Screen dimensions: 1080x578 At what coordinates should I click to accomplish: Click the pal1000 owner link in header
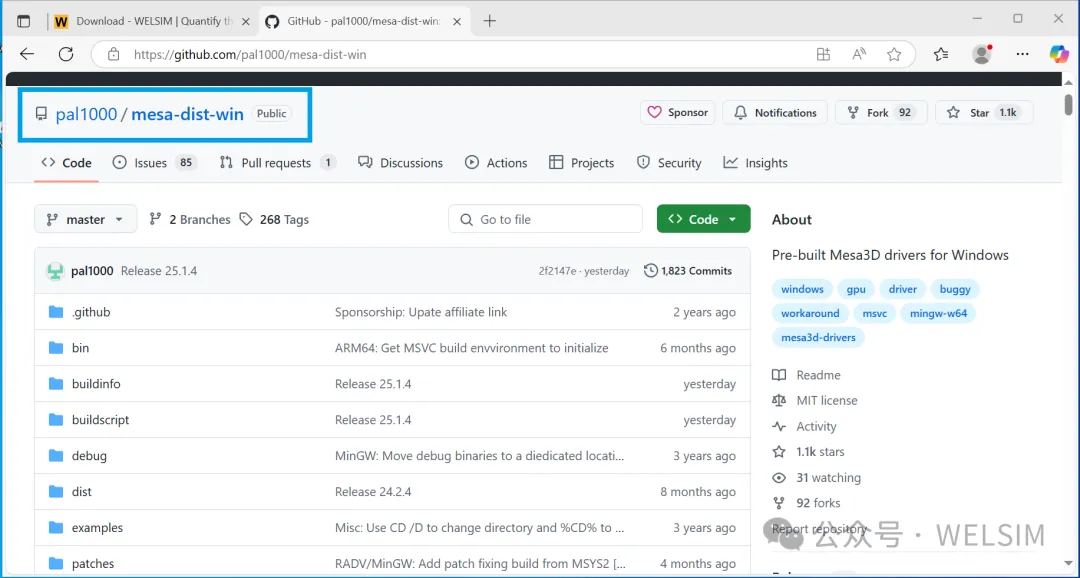coord(86,114)
